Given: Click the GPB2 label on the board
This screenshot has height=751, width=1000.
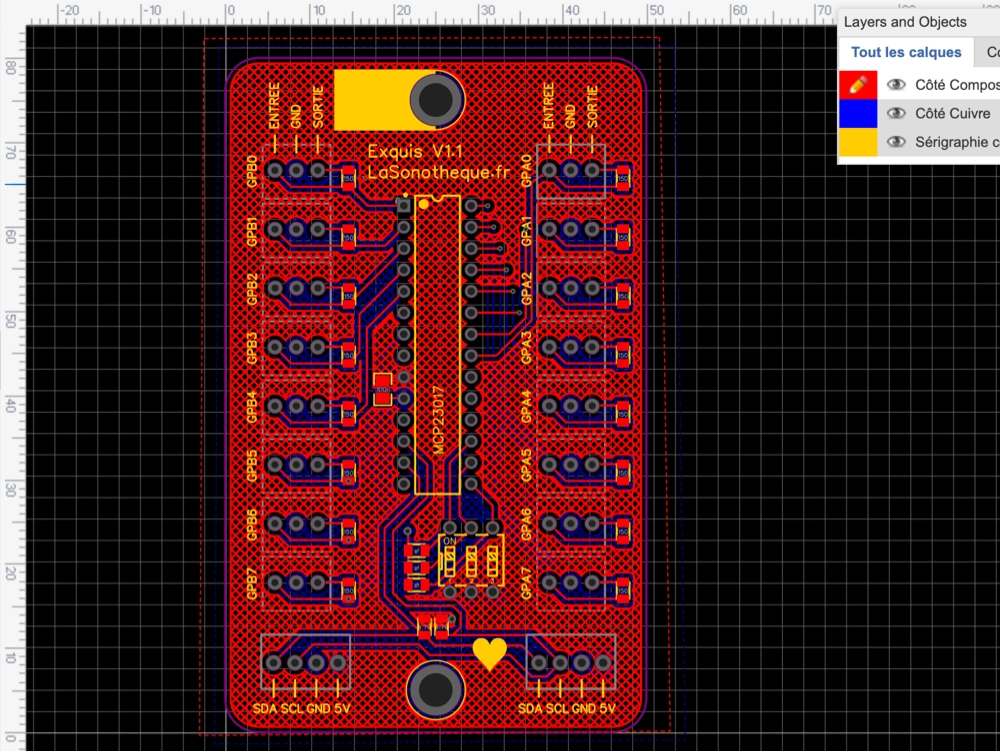Looking at the screenshot, I should coord(252,289).
